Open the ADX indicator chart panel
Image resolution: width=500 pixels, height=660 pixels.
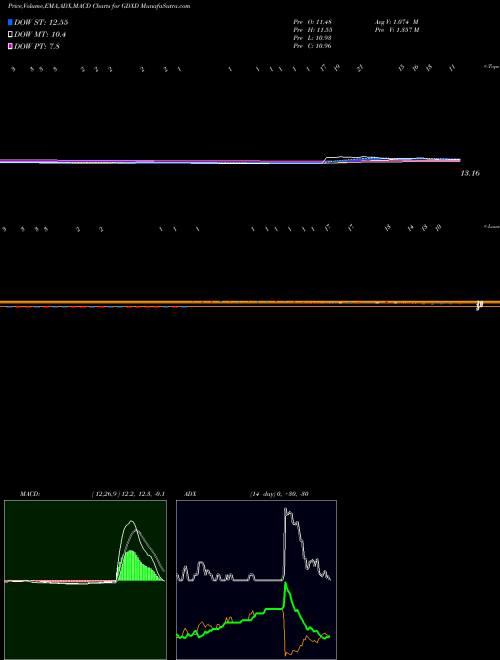256,580
